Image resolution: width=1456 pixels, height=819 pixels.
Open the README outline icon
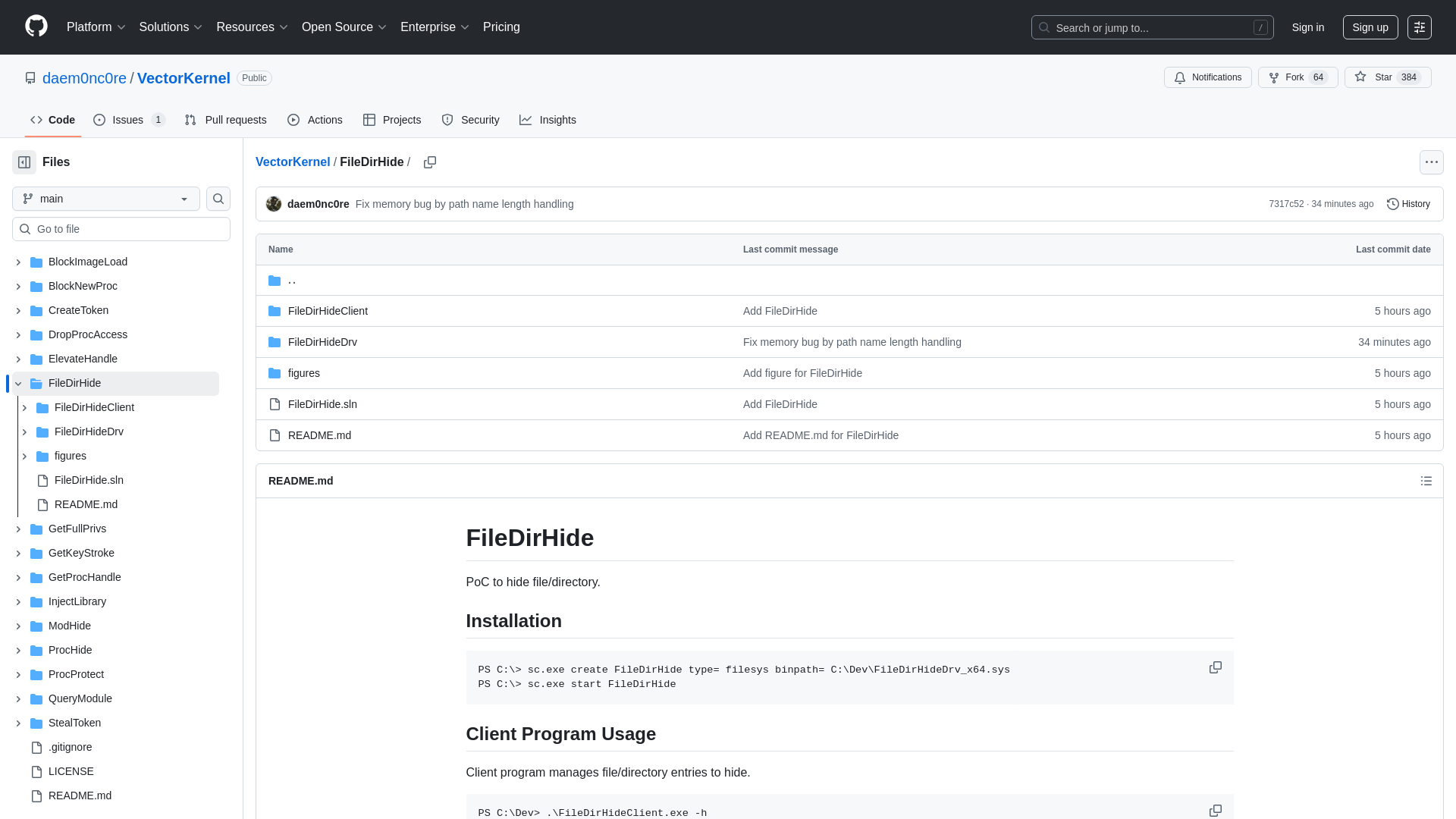click(x=1426, y=481)
